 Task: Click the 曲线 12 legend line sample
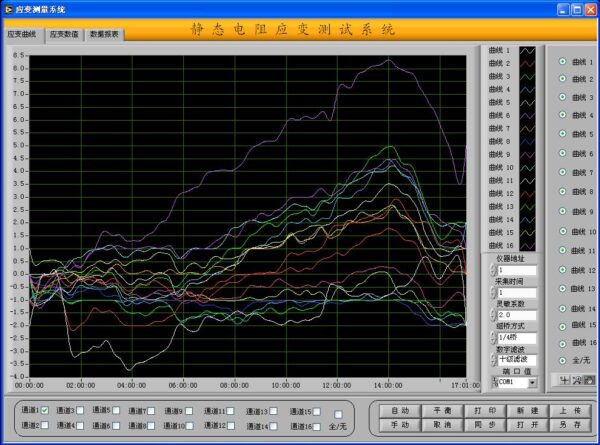[527, 193]
